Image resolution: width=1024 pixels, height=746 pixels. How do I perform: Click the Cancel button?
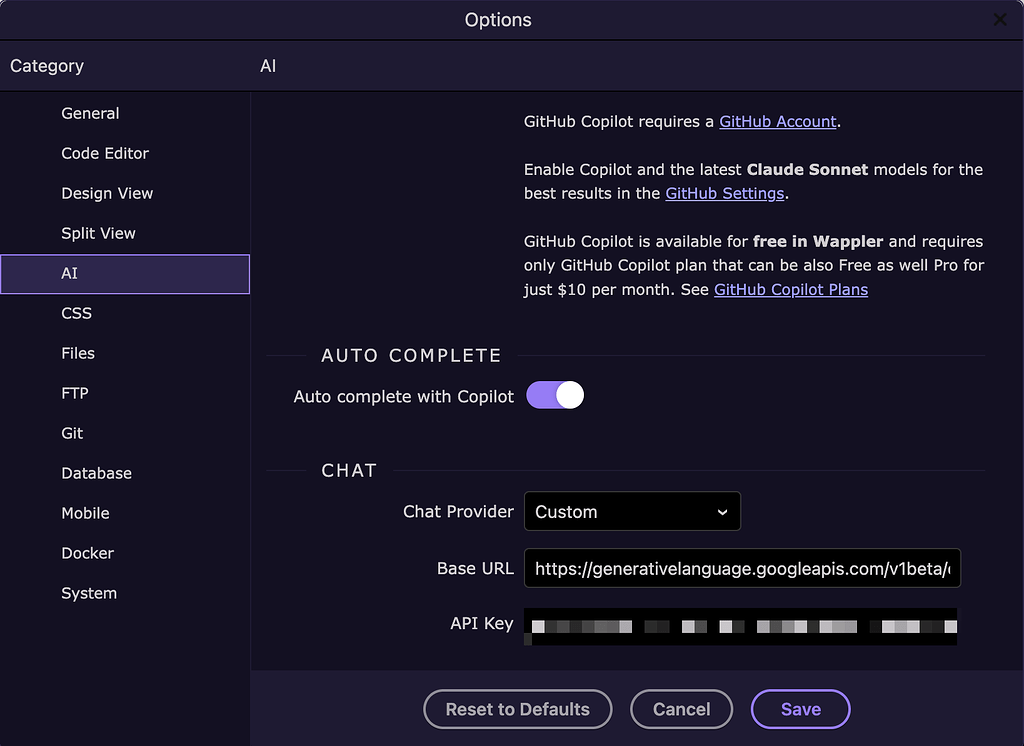click(681, 709)
